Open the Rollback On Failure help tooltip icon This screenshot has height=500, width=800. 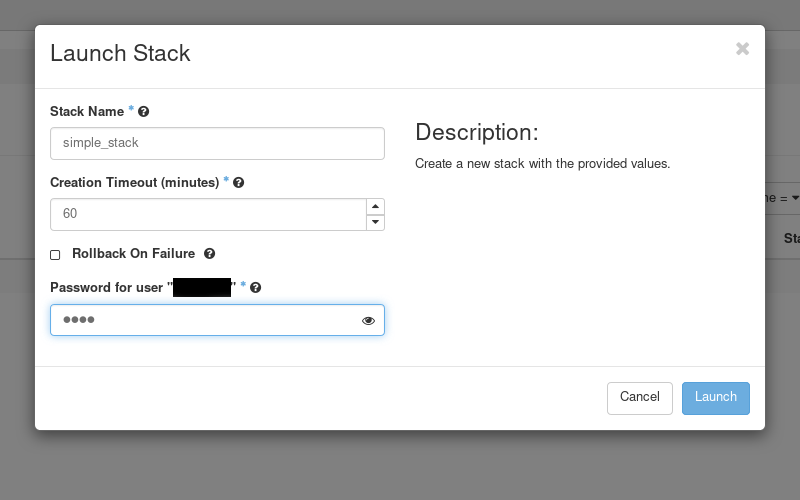point(210,254)
